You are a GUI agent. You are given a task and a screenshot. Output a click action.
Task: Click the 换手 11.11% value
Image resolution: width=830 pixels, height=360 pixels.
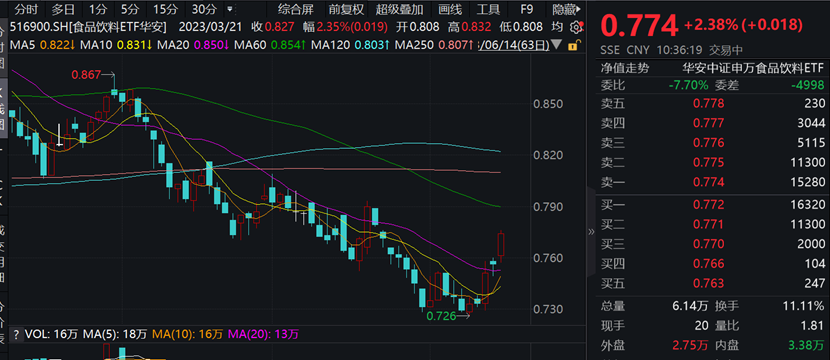pyautogui.click(x=804, y=306)
